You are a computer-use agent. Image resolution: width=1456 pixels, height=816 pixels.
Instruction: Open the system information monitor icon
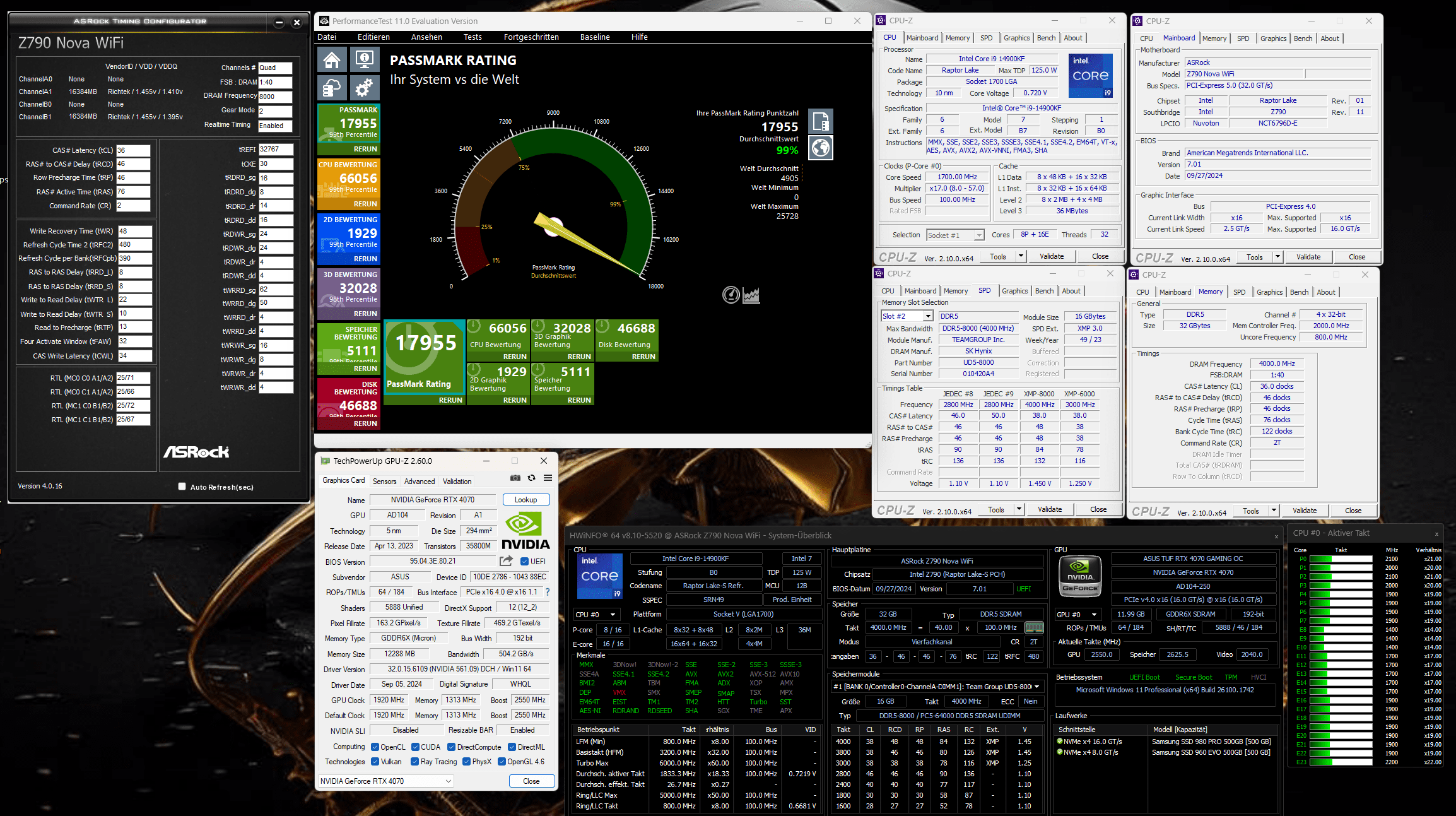(x=364, y=60)
